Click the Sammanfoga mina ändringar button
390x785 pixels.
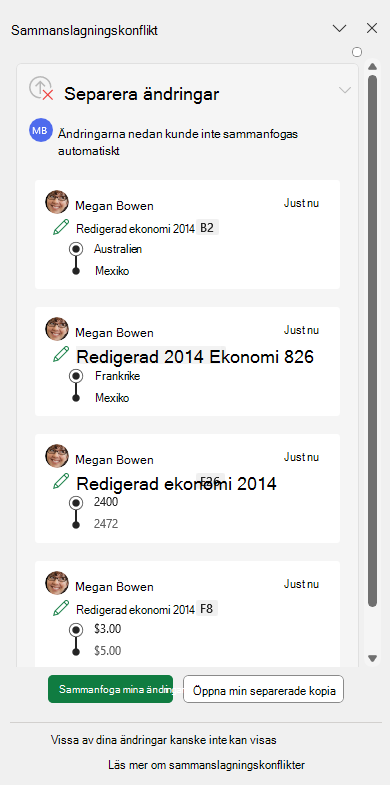click(x=111, y=689)
